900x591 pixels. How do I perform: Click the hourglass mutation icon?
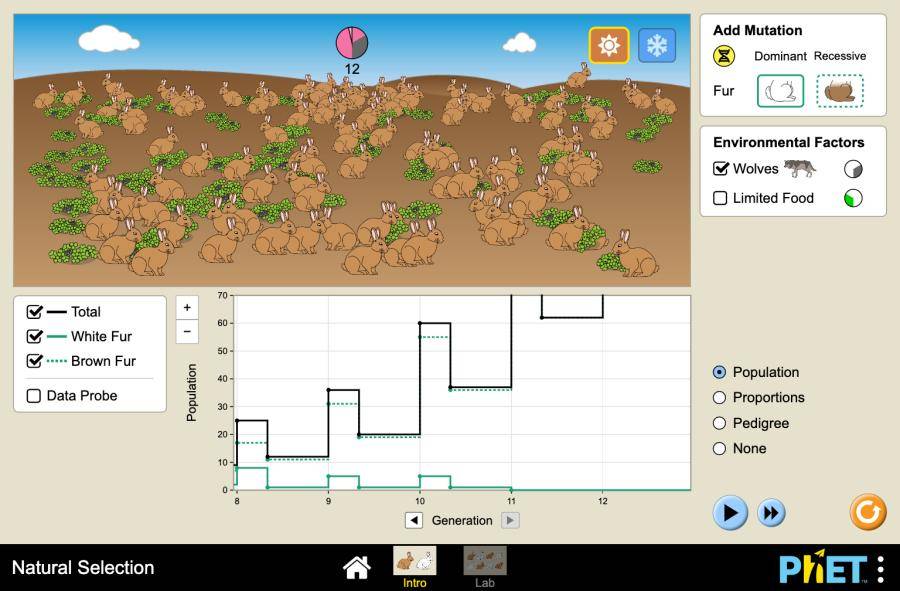[722, 56]
